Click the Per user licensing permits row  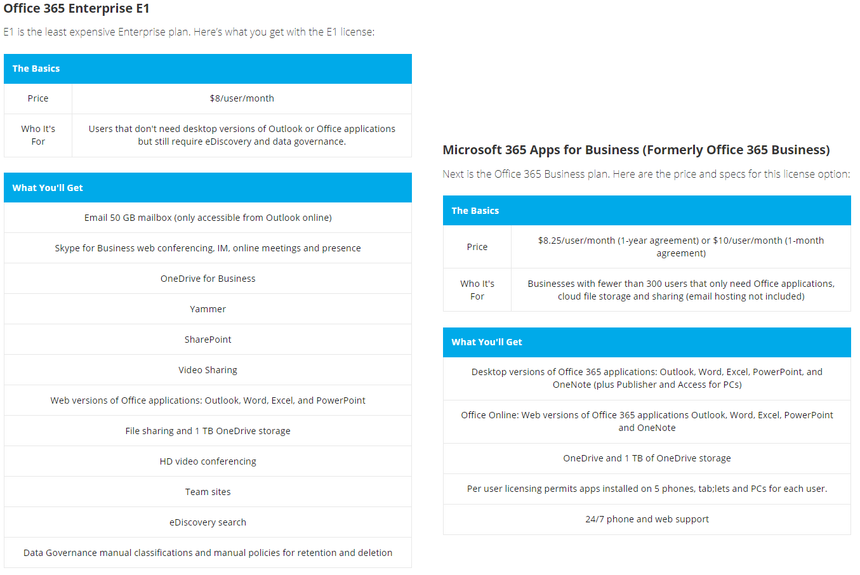pos(646,489)
